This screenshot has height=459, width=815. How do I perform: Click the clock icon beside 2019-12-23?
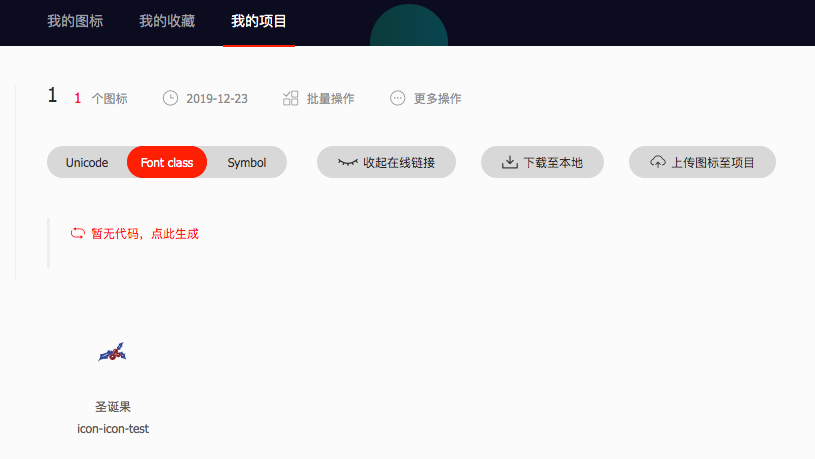170,98
